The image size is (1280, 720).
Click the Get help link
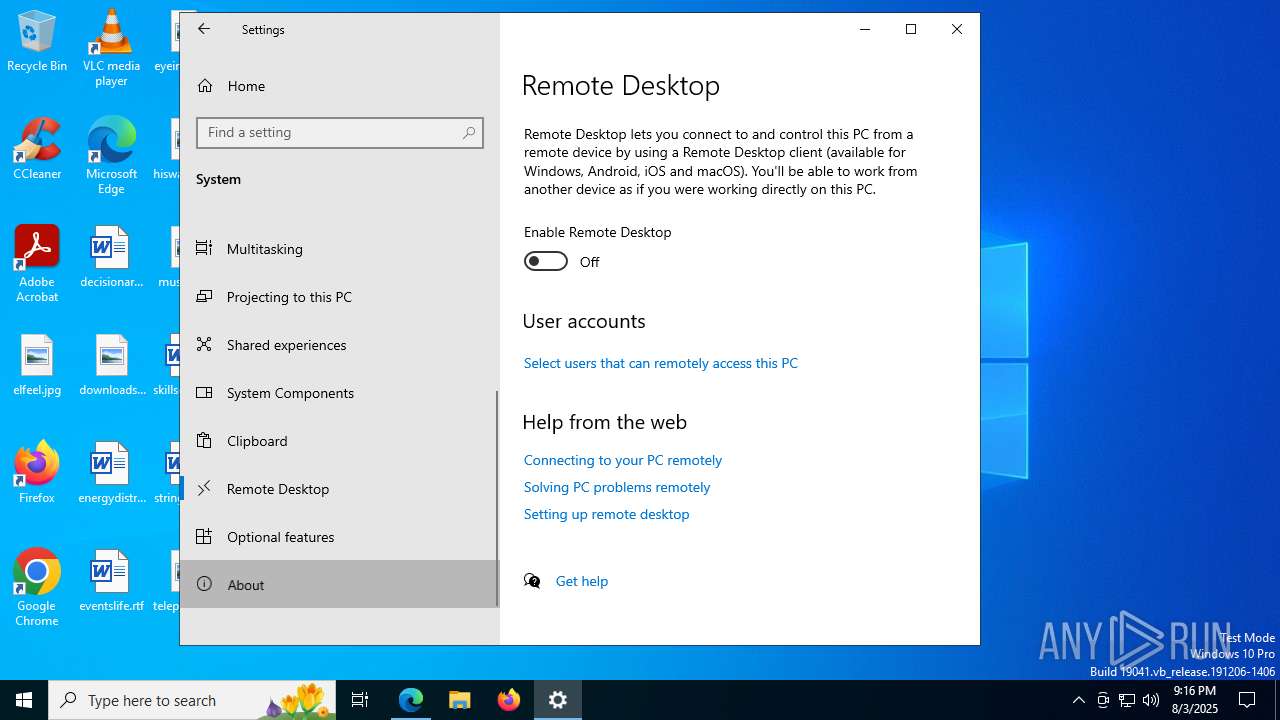[582, 581]
